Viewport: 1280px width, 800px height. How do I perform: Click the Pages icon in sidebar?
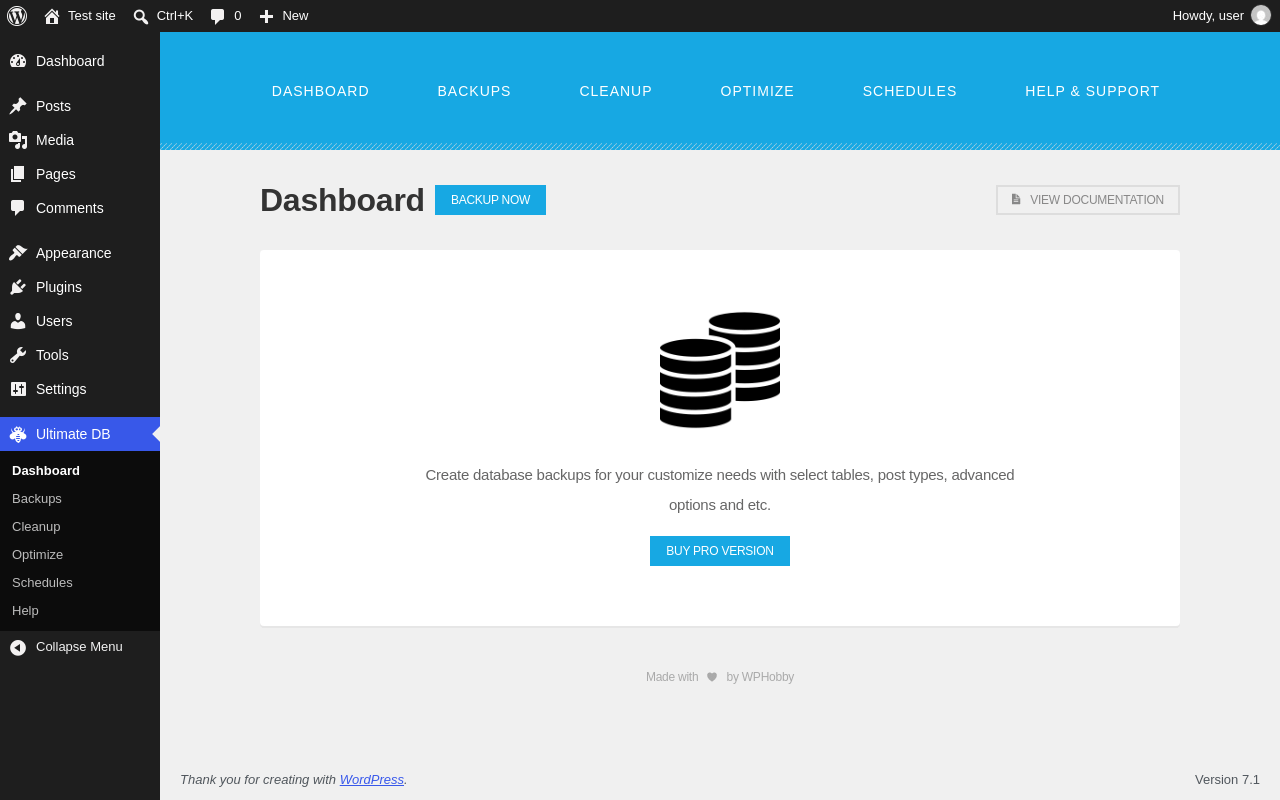point(18,174)
